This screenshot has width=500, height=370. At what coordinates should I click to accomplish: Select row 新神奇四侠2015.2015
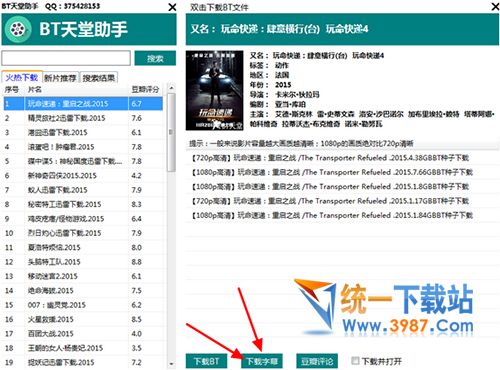click(x=83, y=175)
